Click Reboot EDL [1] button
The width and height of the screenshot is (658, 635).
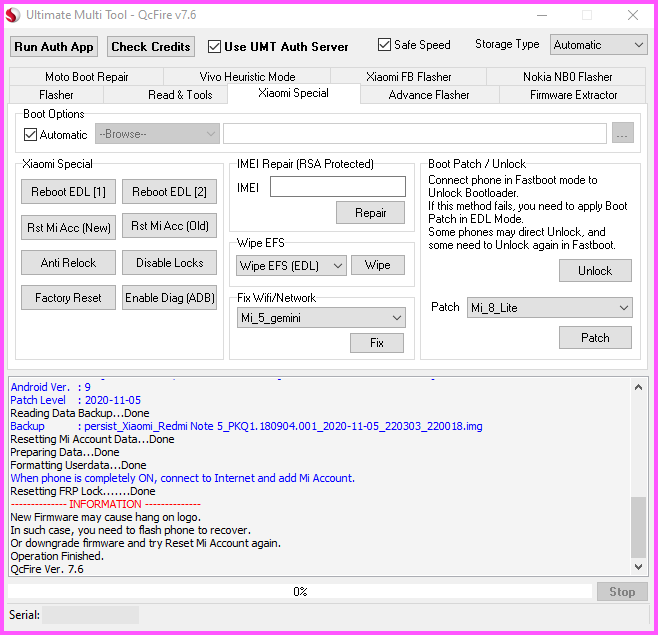coord(68,192)
